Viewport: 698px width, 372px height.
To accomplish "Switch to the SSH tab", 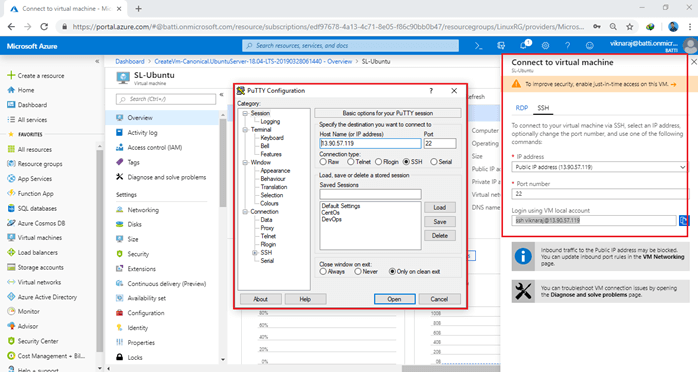I will point(543,108).
